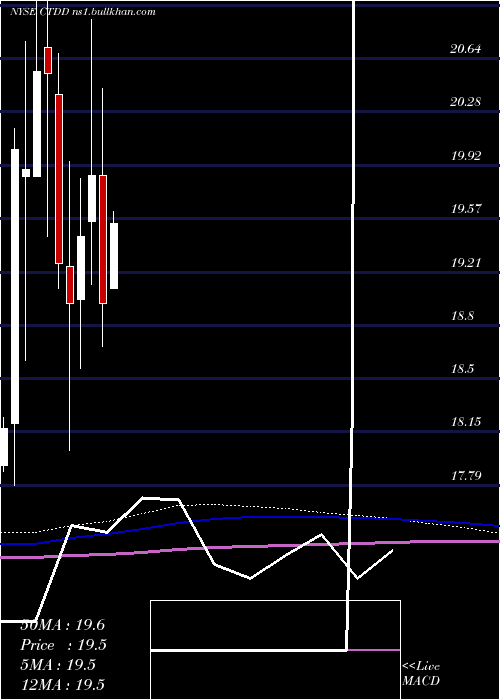This screenshot has height=700, width=500.
Task: Click the Live MACD label
Action: pyautogui.click(x=421, y=673)
